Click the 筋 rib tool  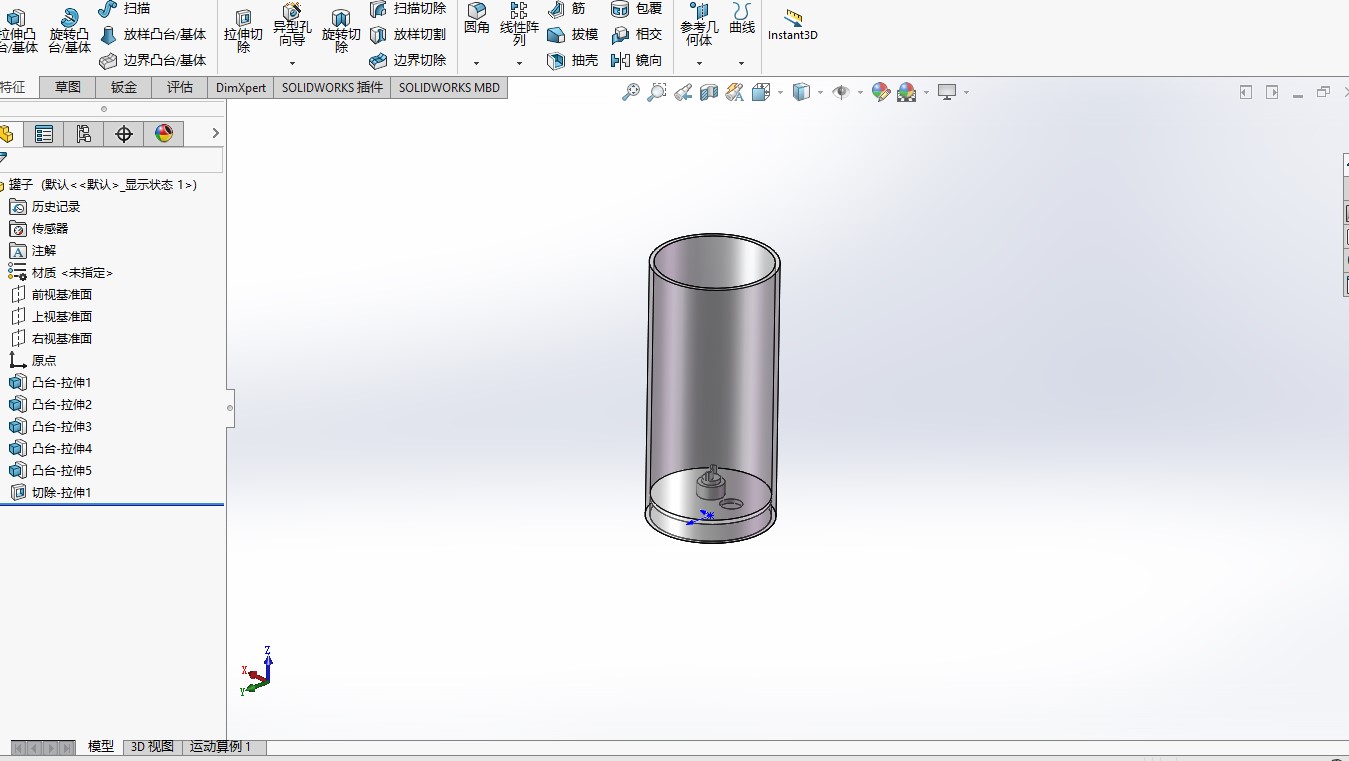tap(567, 8)
